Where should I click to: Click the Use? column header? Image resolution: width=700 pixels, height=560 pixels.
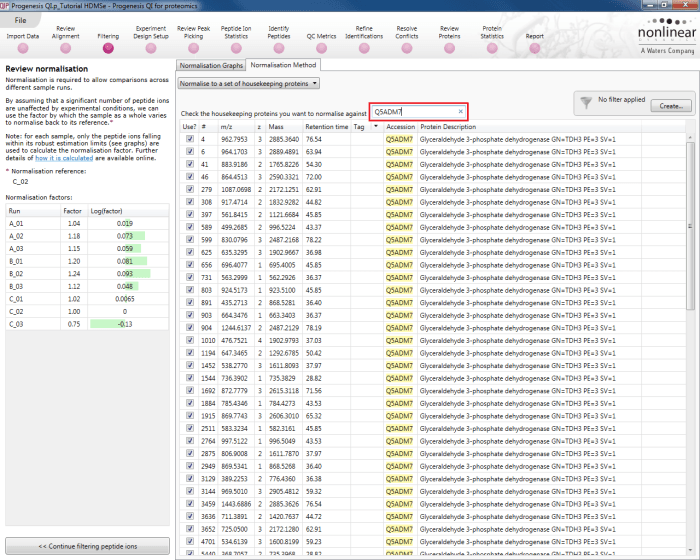[189, 127]
